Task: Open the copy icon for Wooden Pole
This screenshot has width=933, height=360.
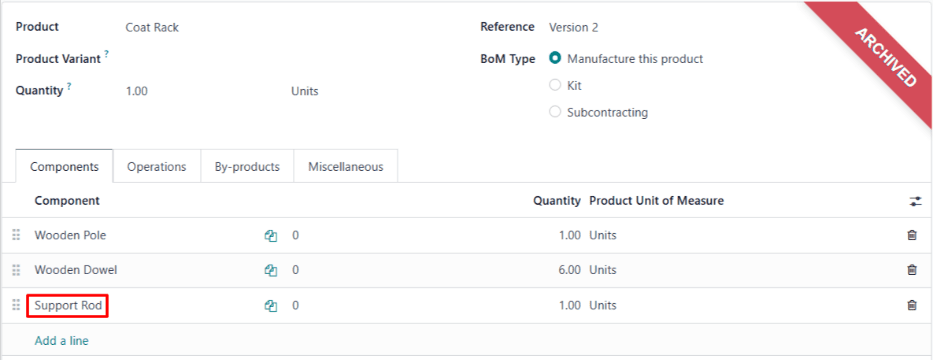Action: coord(271,236)
